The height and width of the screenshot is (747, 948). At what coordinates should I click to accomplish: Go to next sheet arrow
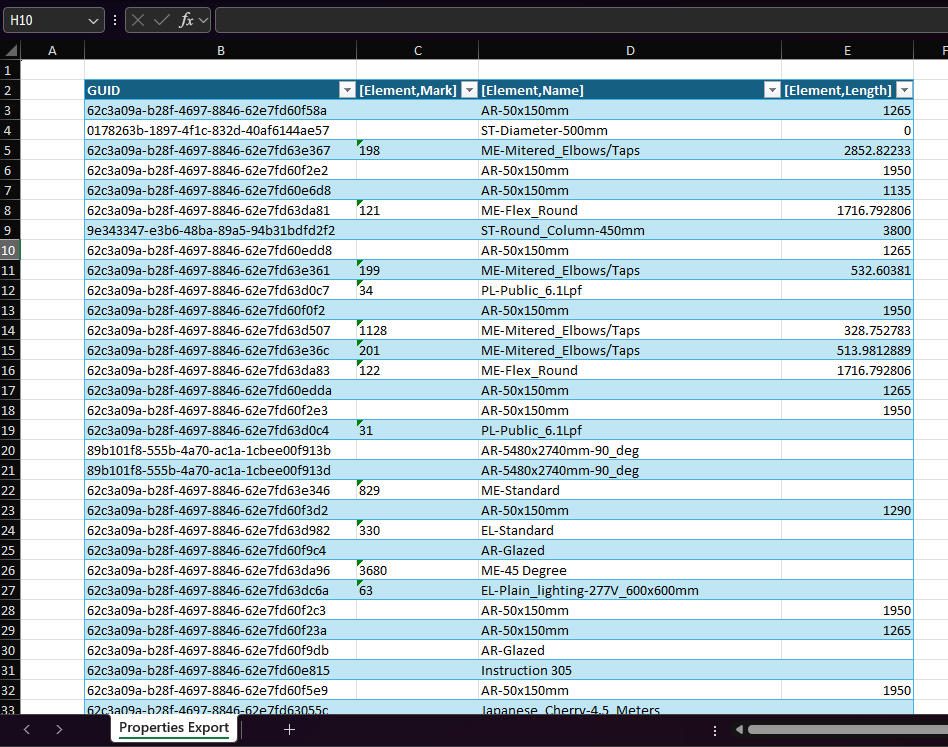[x=59, y=729]
